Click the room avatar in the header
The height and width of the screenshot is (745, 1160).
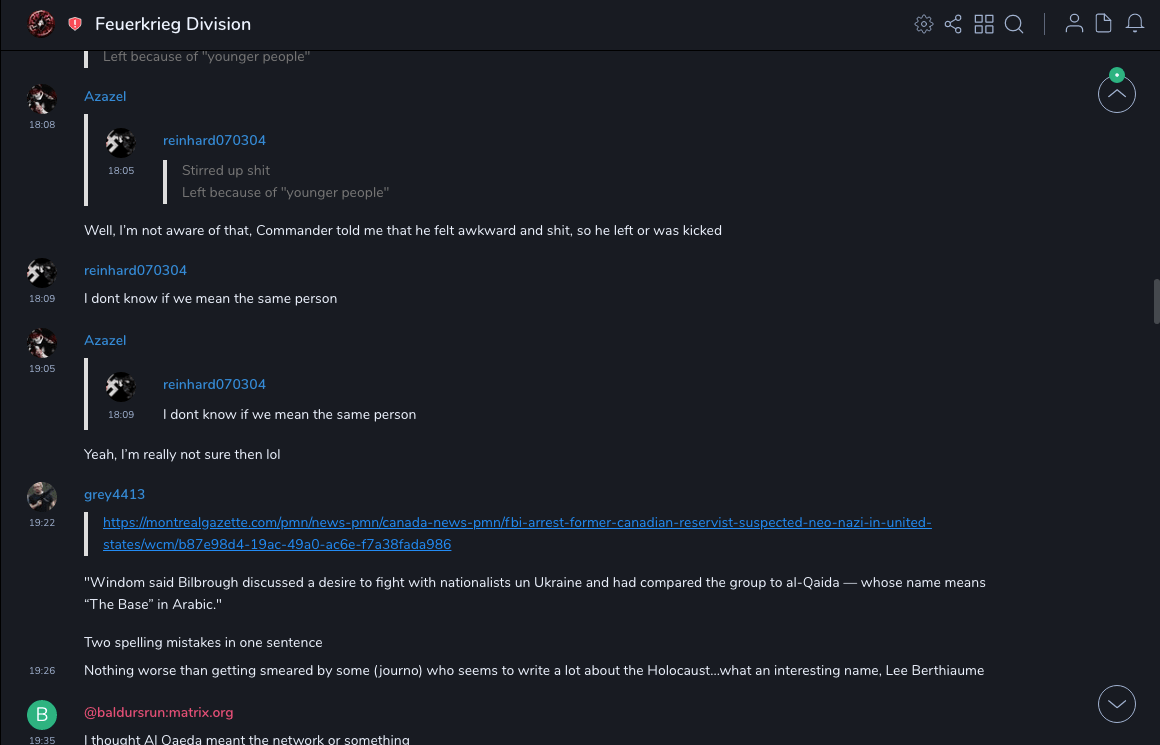(x=41, y=23)
